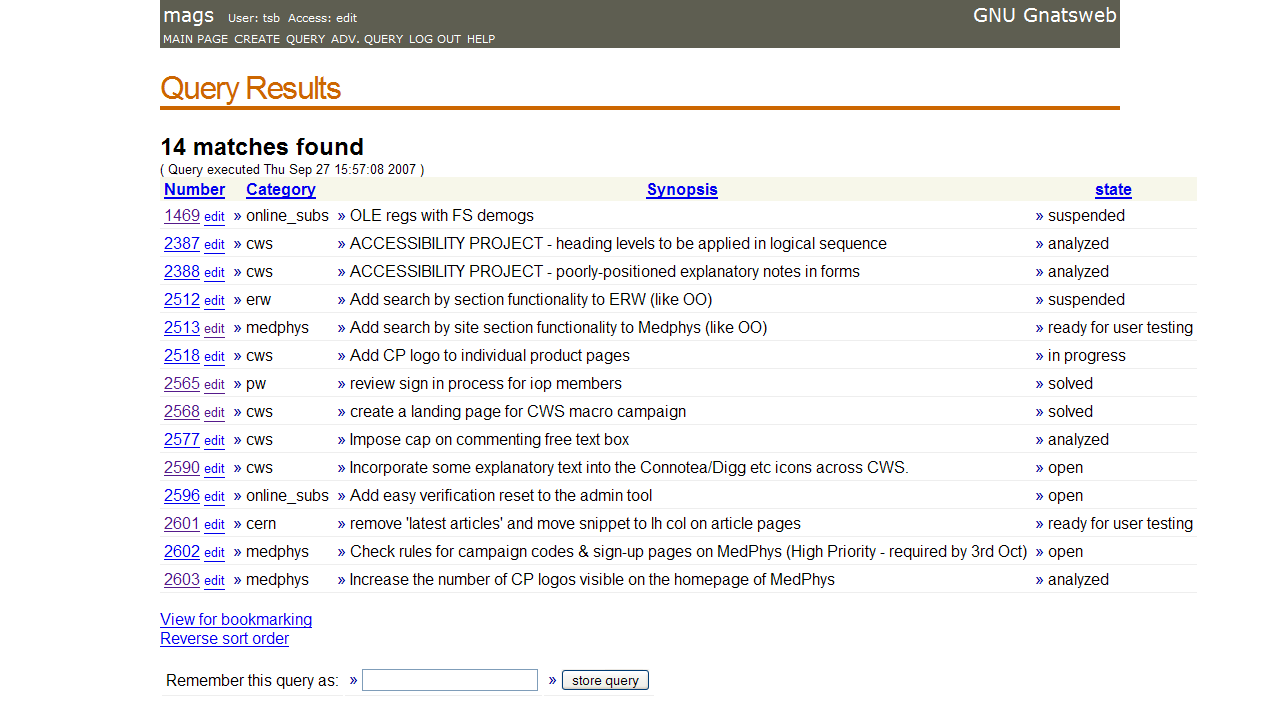The width and height of the screenshot is (1280, 722).
Task: Sort results by Synopsis header
Action: (682, 189)
